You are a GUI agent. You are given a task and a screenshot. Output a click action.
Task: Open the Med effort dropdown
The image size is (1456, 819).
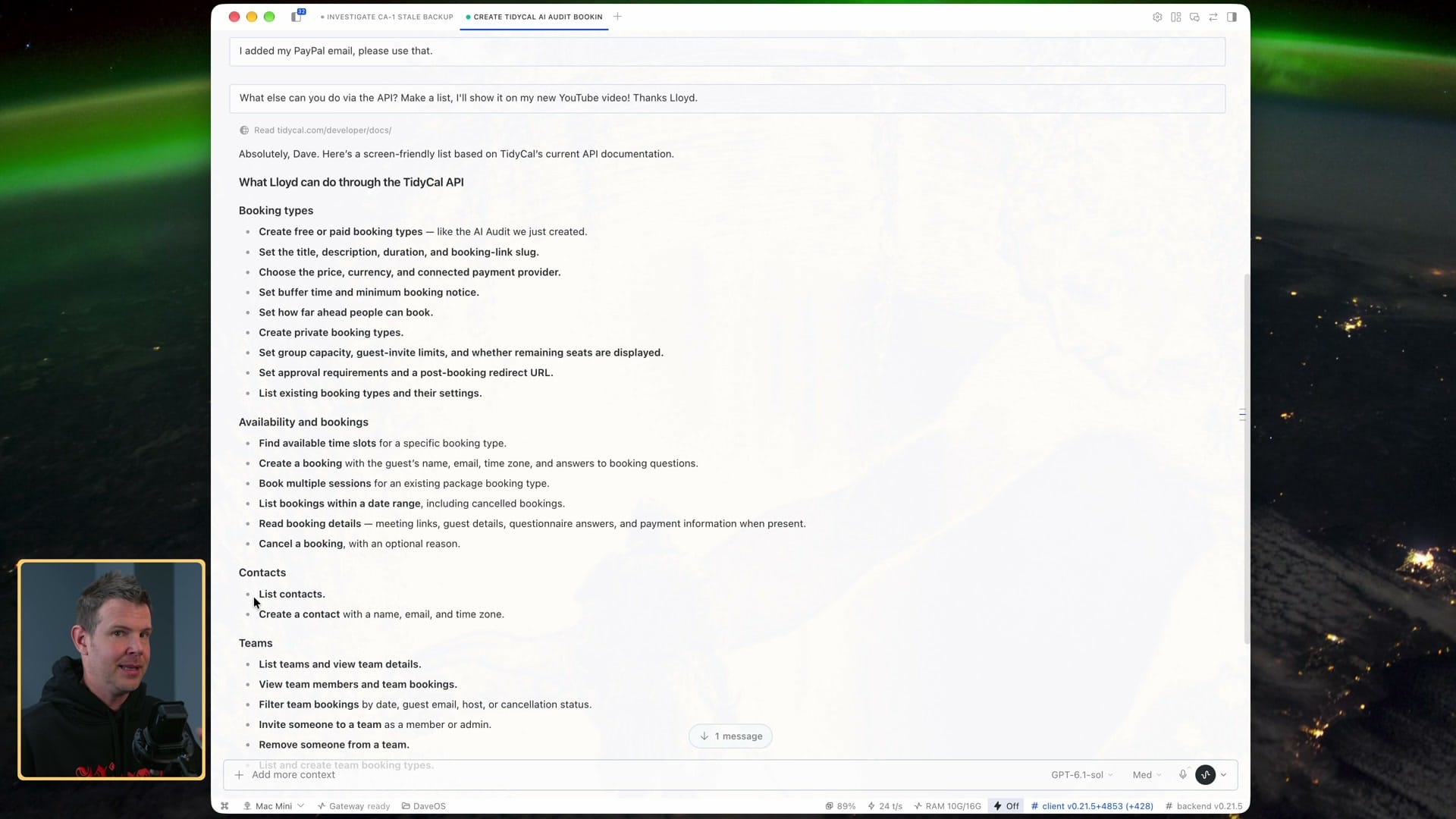1147,775
